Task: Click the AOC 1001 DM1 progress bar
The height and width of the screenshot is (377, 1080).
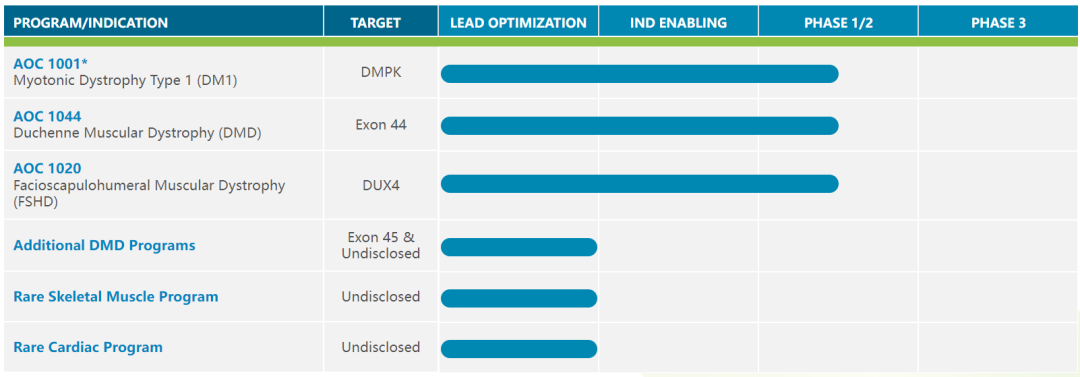Action: [639, 74]
